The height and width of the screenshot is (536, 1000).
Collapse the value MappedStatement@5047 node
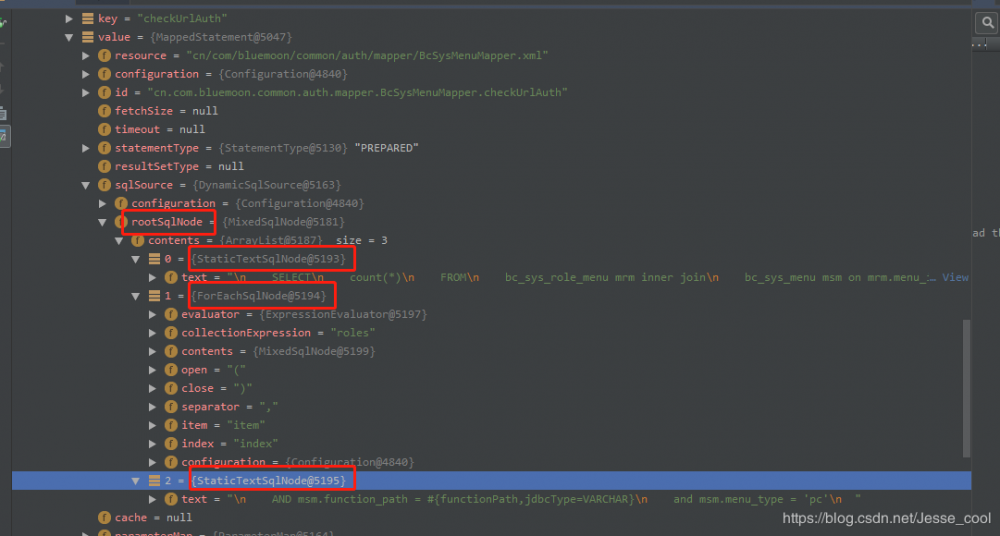70,37
